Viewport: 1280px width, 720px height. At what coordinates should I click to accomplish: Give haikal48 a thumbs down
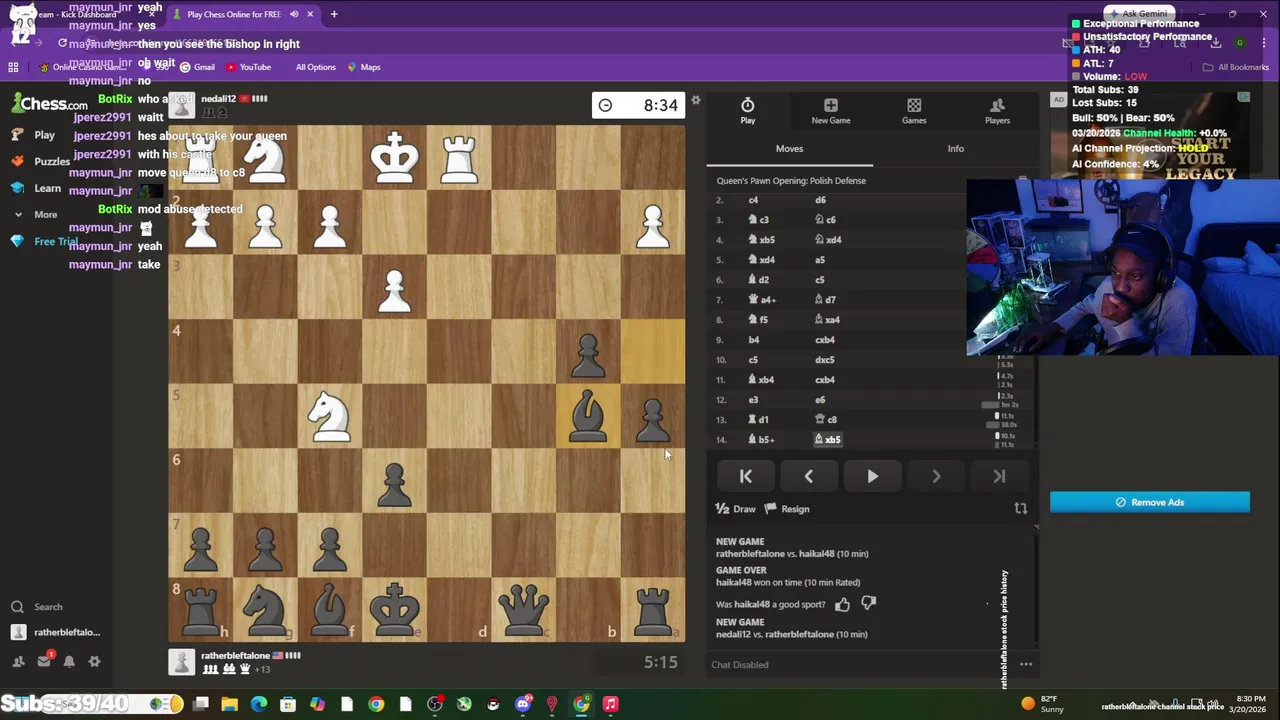tap(868, 604)
